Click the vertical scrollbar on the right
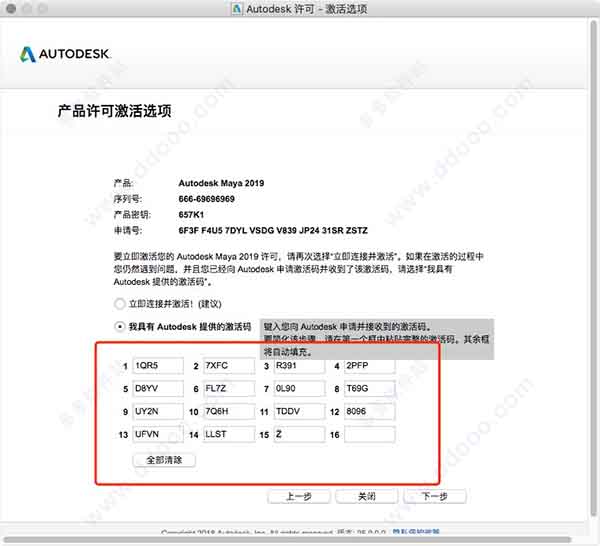The height and width of the screenshot is (546, 600). 593,268
